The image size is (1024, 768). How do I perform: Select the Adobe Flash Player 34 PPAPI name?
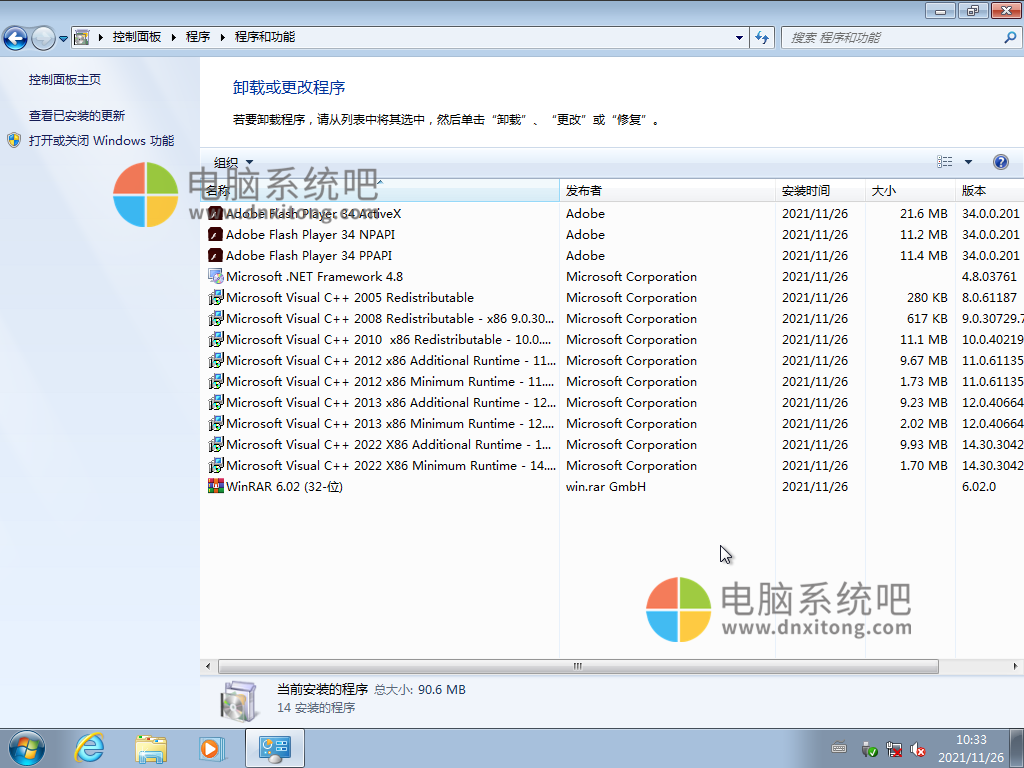pyautogui.click(x=309, y=255)
